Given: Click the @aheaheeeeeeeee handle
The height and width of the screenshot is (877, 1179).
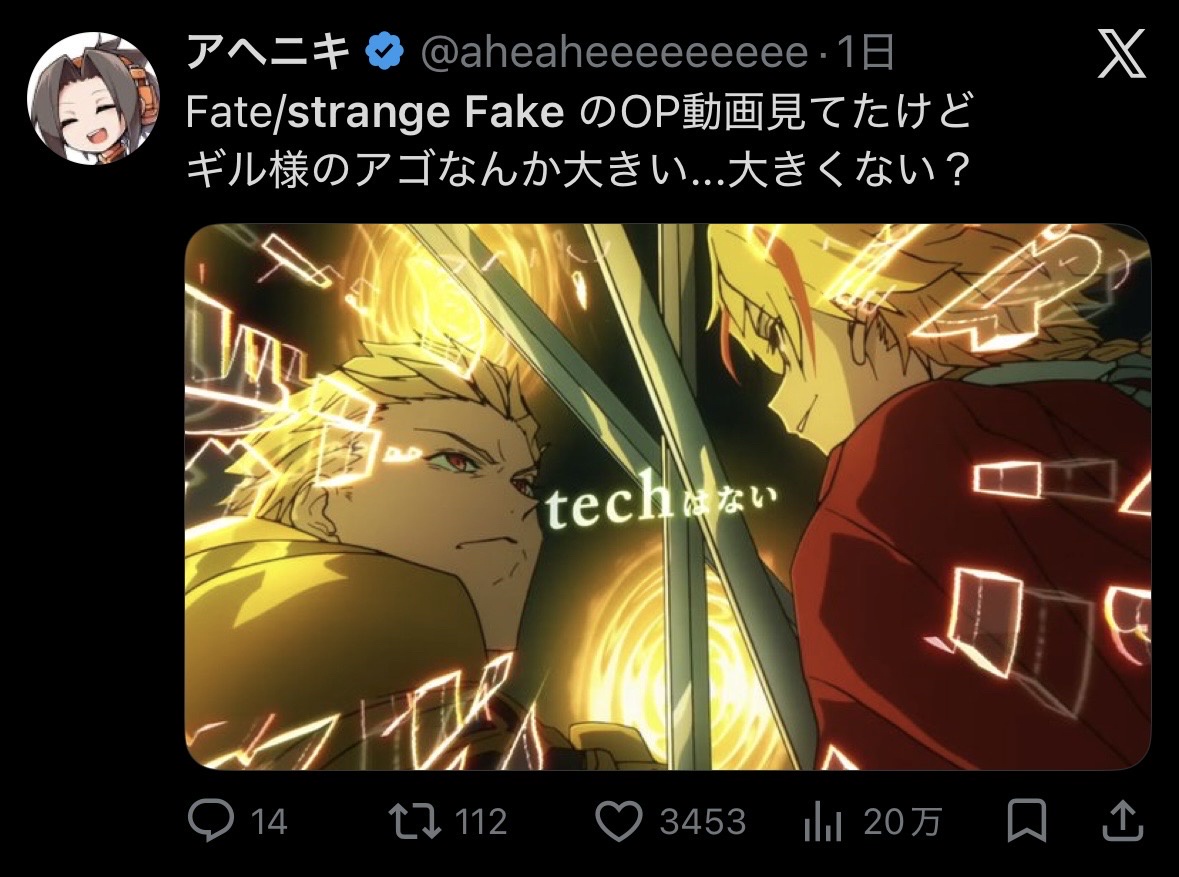Looking at the screenshot, I should (x=614, y=53).
